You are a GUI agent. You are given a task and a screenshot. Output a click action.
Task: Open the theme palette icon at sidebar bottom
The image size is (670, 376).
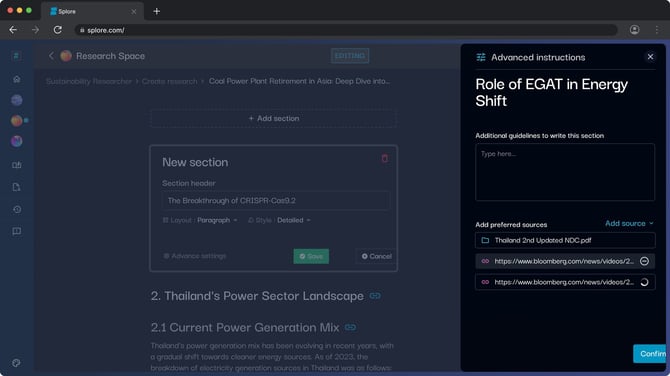16,363
